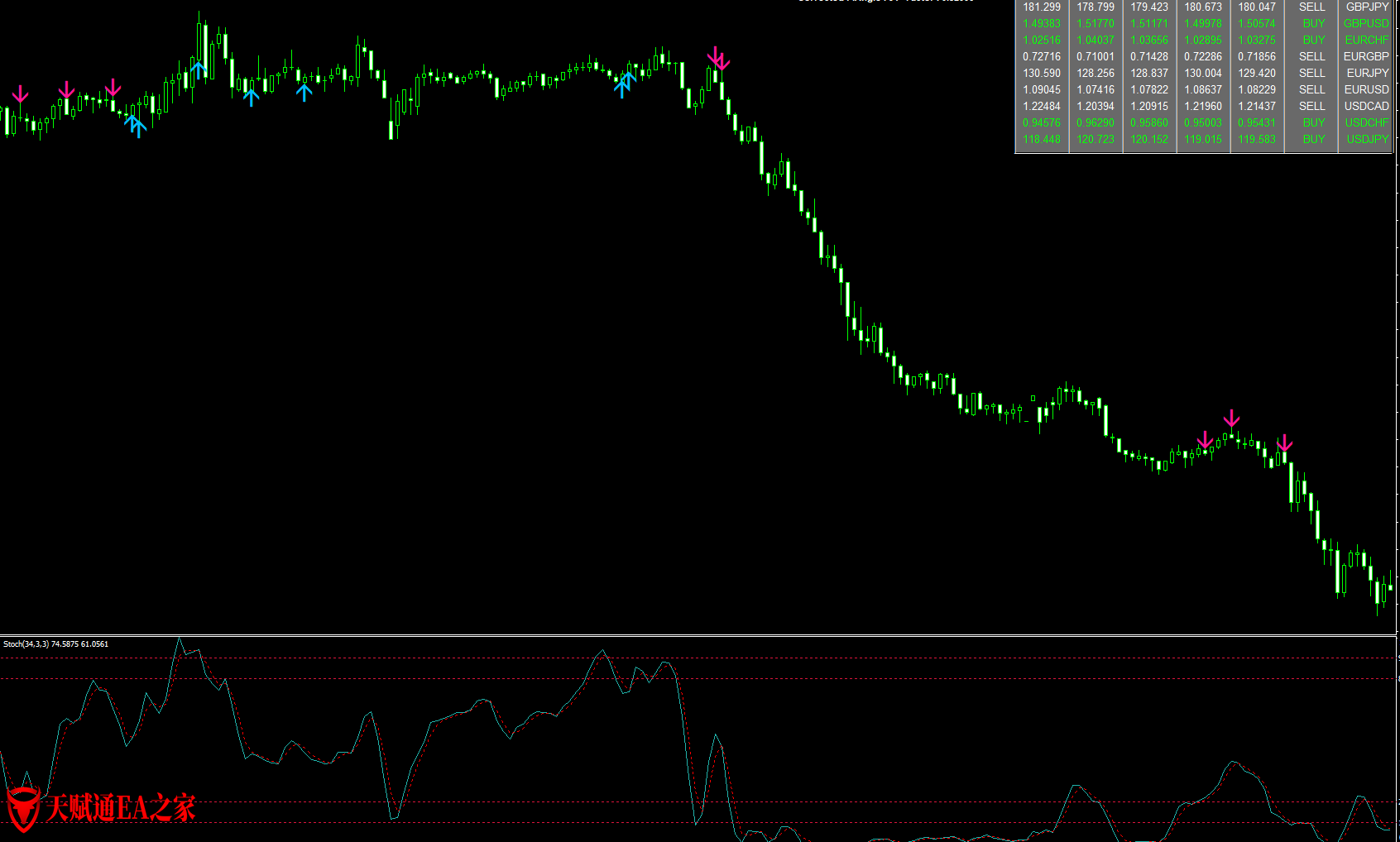Screen dimensions: 1400x842
Task: Click the 181.299 value cell
Action: coord(1041,7)
